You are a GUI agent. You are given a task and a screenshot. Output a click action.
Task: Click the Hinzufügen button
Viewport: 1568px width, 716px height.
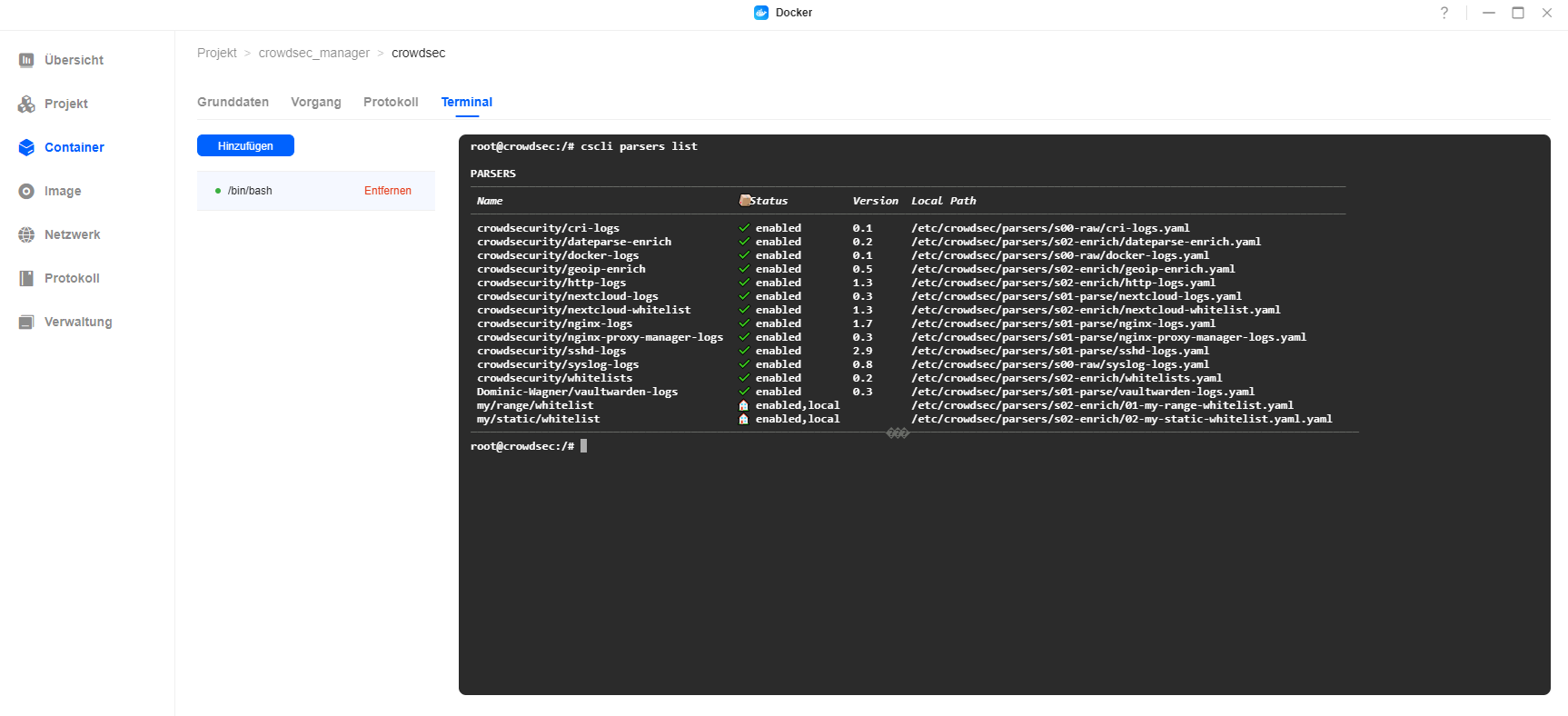[x=245, y=145]
